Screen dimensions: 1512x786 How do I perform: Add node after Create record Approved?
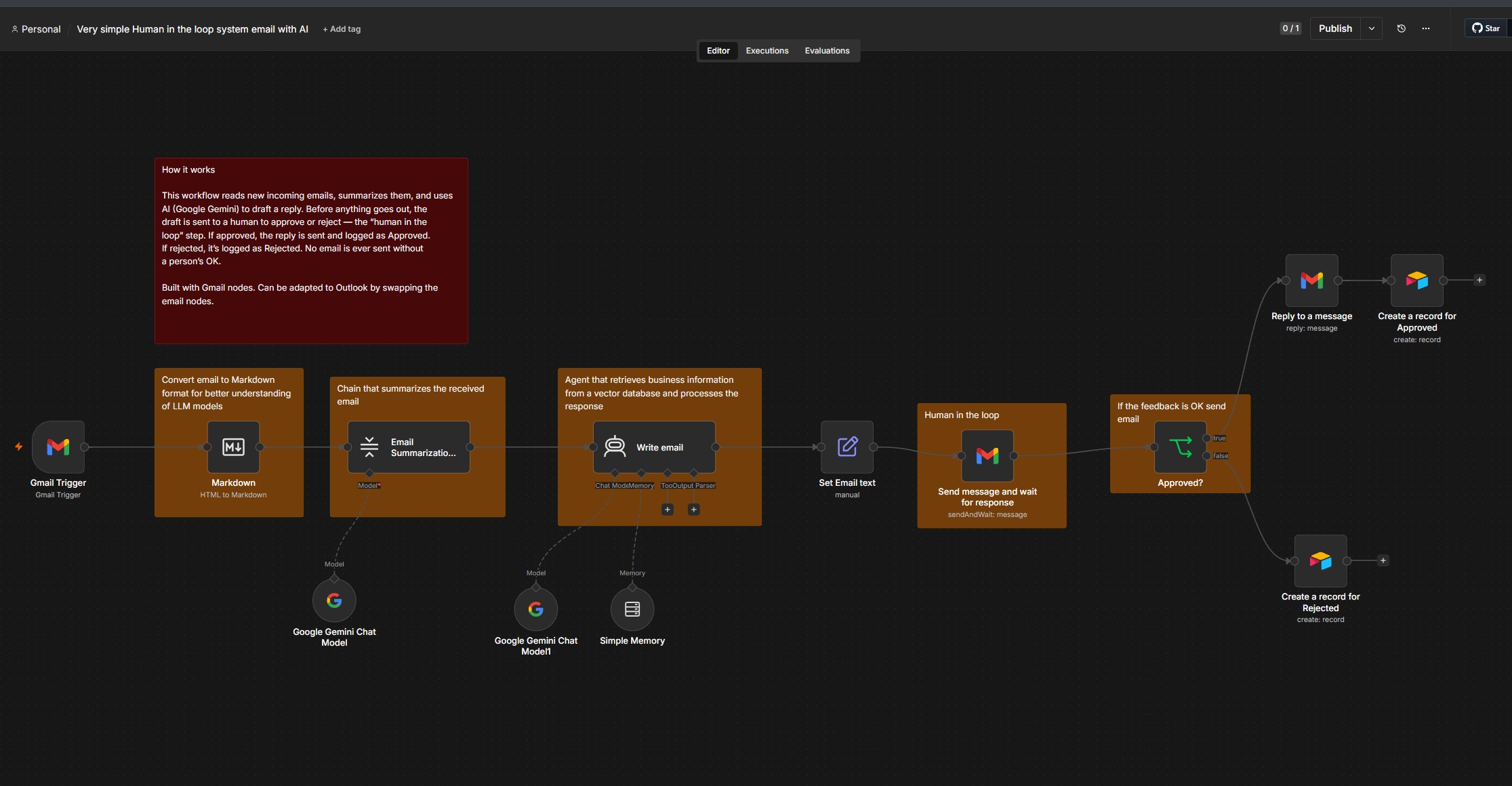pyautogui.click(x=1479, y=280)
